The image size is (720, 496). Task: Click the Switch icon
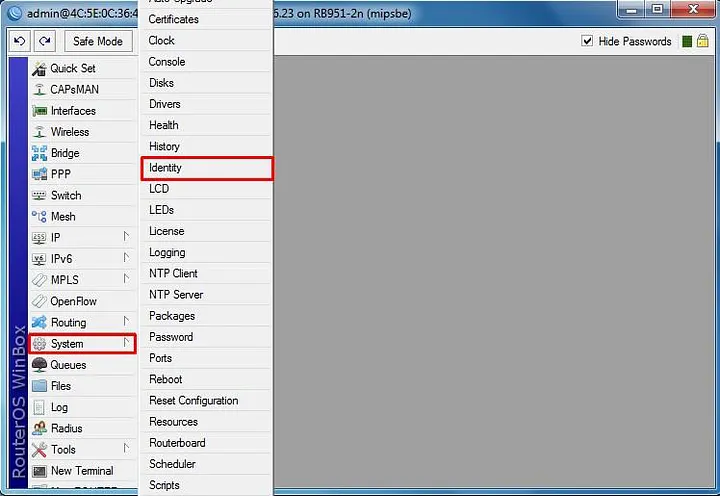click(39, 196)
